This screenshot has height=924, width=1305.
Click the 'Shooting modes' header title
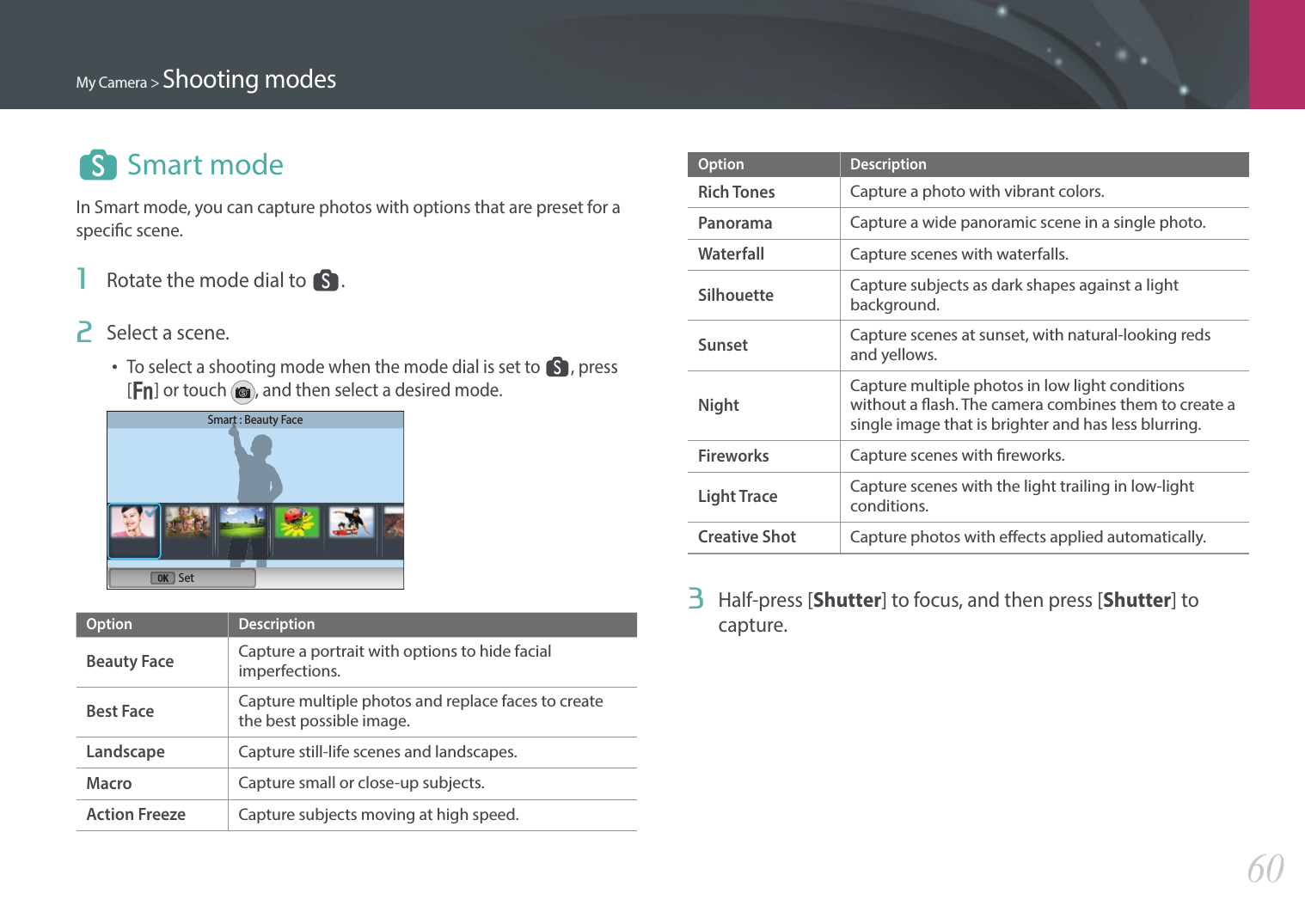(x=249, y=79)
